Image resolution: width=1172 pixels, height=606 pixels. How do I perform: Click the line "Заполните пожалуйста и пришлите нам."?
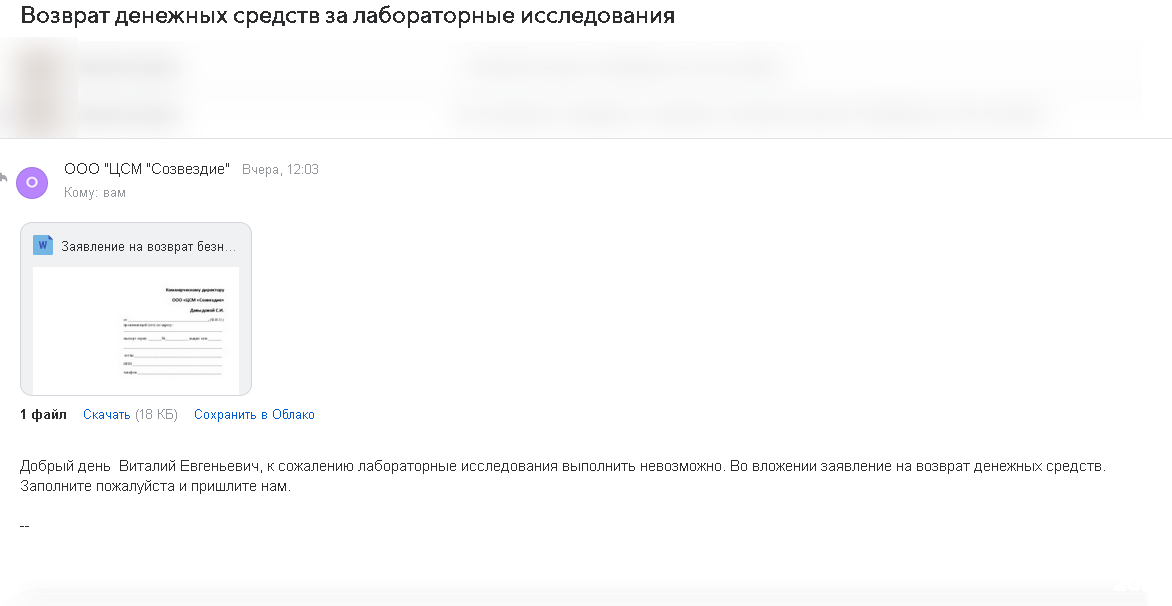[155, 488]
